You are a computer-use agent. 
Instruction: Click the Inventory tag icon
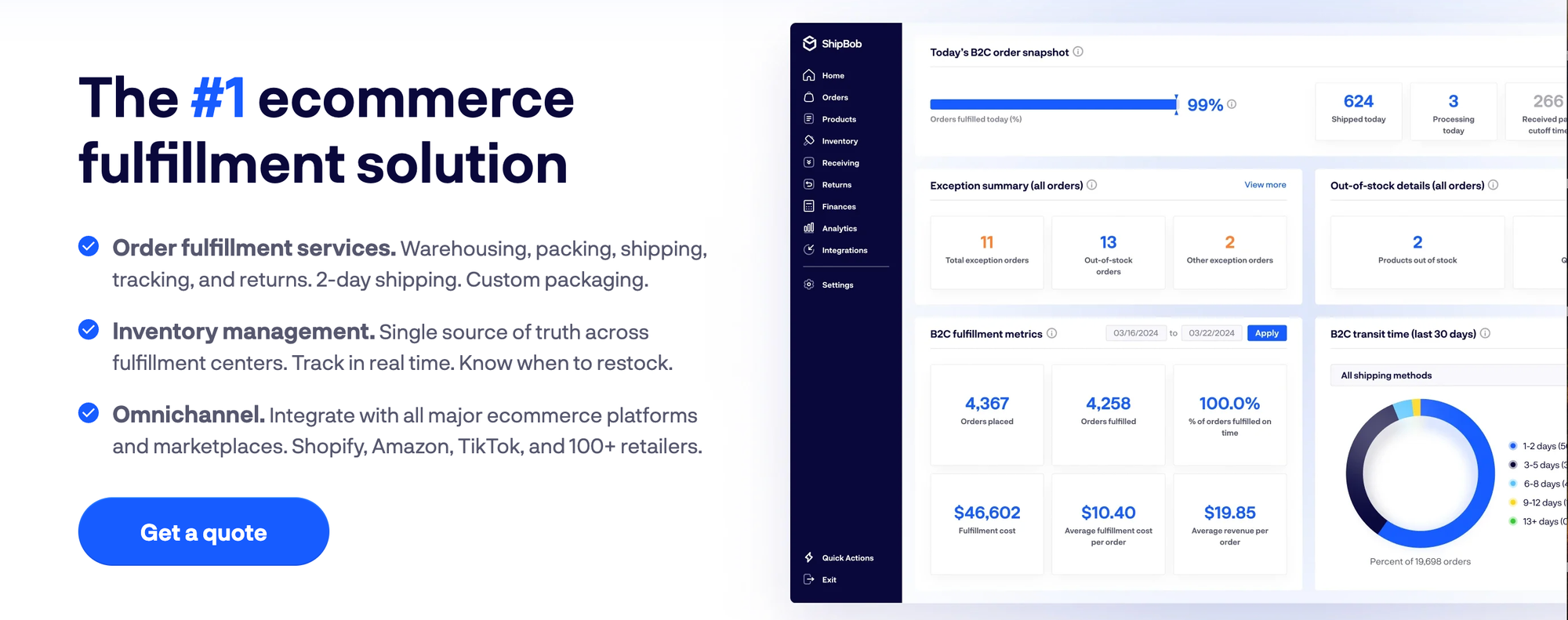[809, 141]
